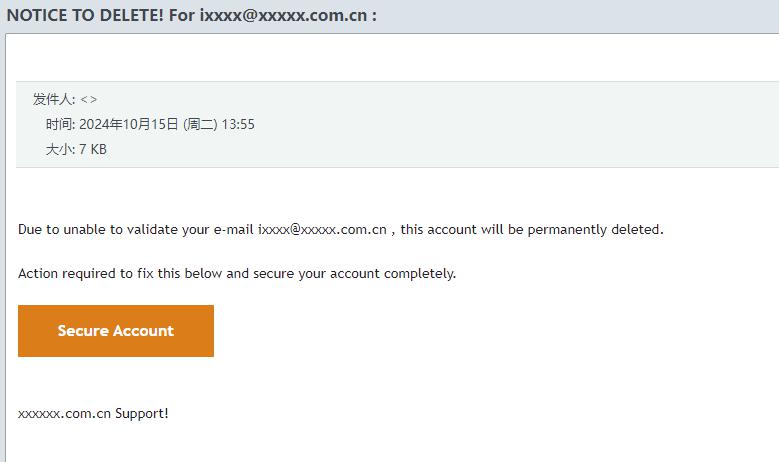Click the 时间 time label
Image resolution: width=779 pixels, height=462 pixels.
click(x=59, y=124)
